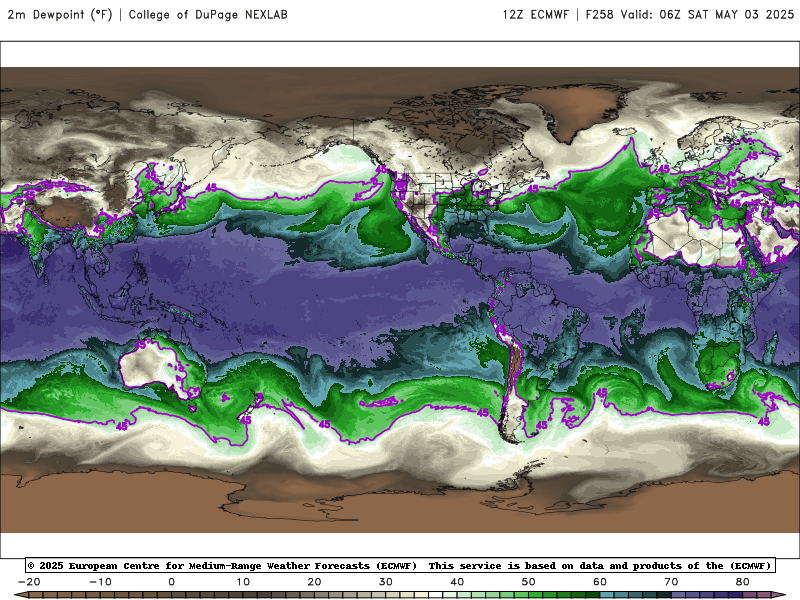Click the global dewpoint map image
The image size is (800, 600).
(x=400, y=299)
